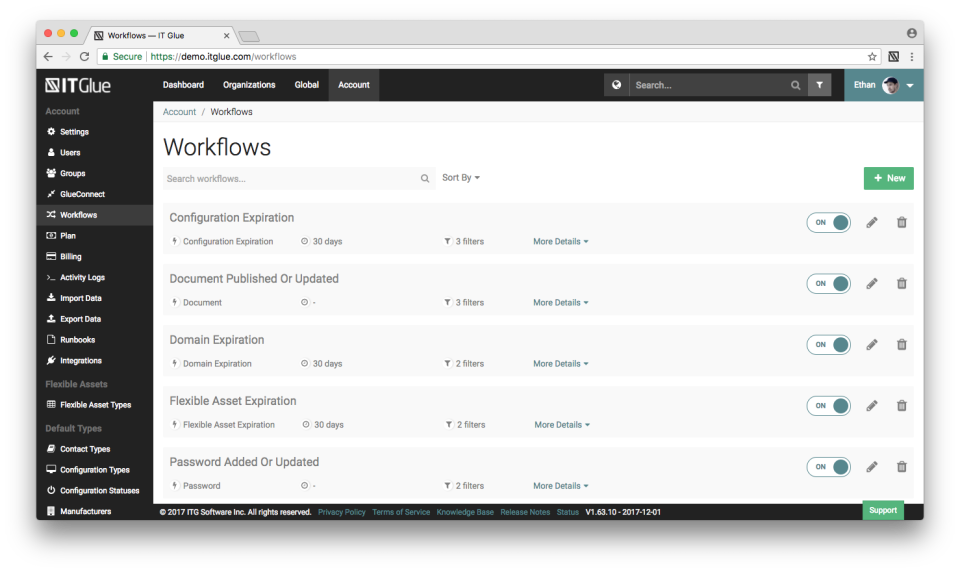Screen dimensions: 960x572
Task: Open the search filter funnel icon
Action: coord(820,85)
